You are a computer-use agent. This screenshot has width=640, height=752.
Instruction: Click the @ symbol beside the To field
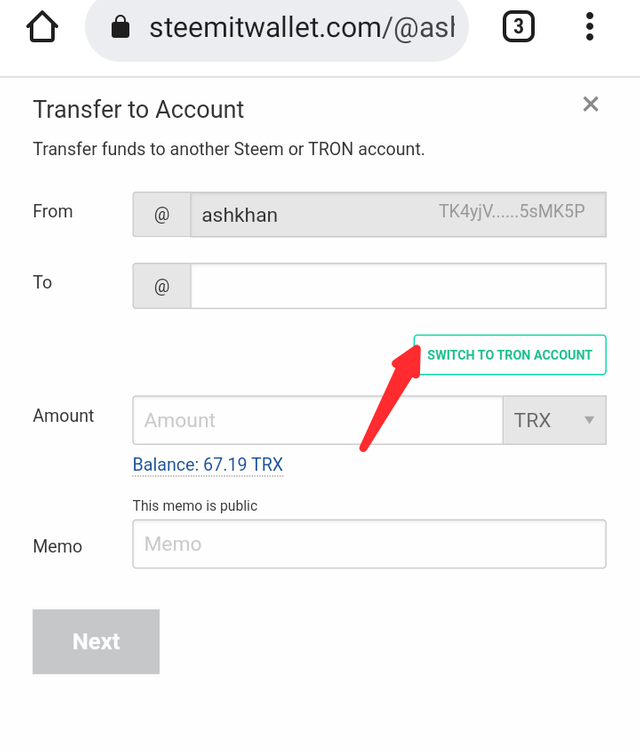[162, 286]
